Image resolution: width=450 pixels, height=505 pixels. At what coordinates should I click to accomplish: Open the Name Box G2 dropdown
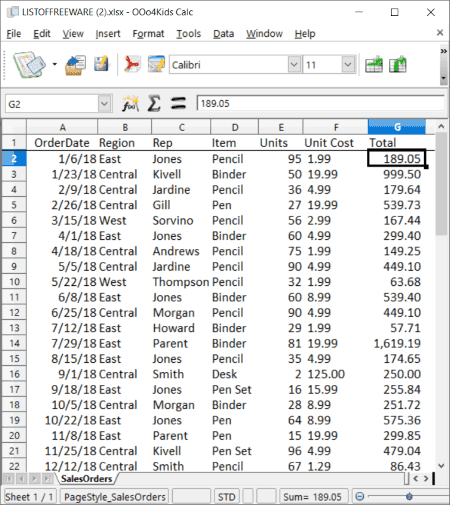tap(104, 104)
